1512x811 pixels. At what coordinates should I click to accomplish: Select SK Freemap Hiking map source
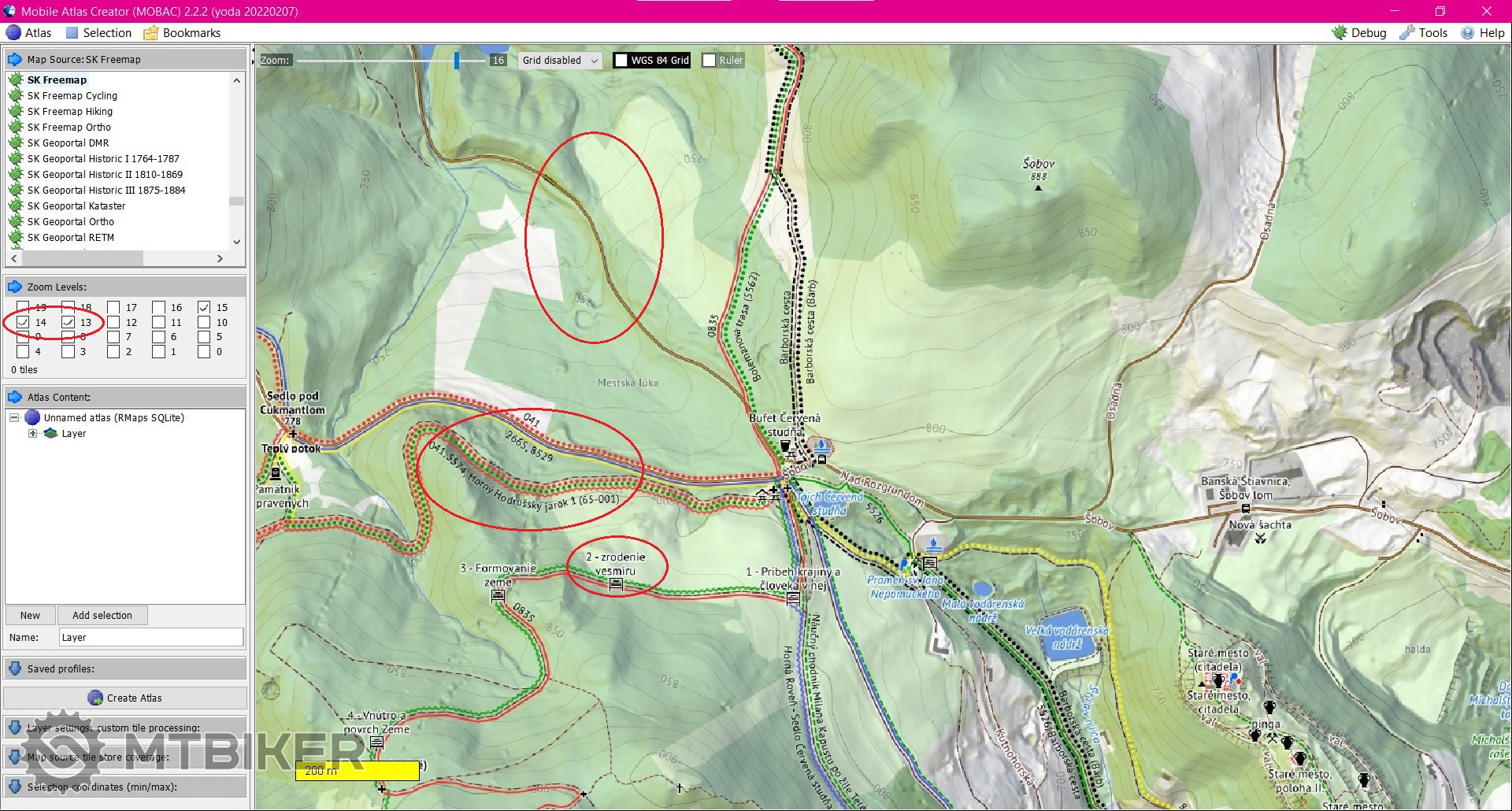point(69,111)
